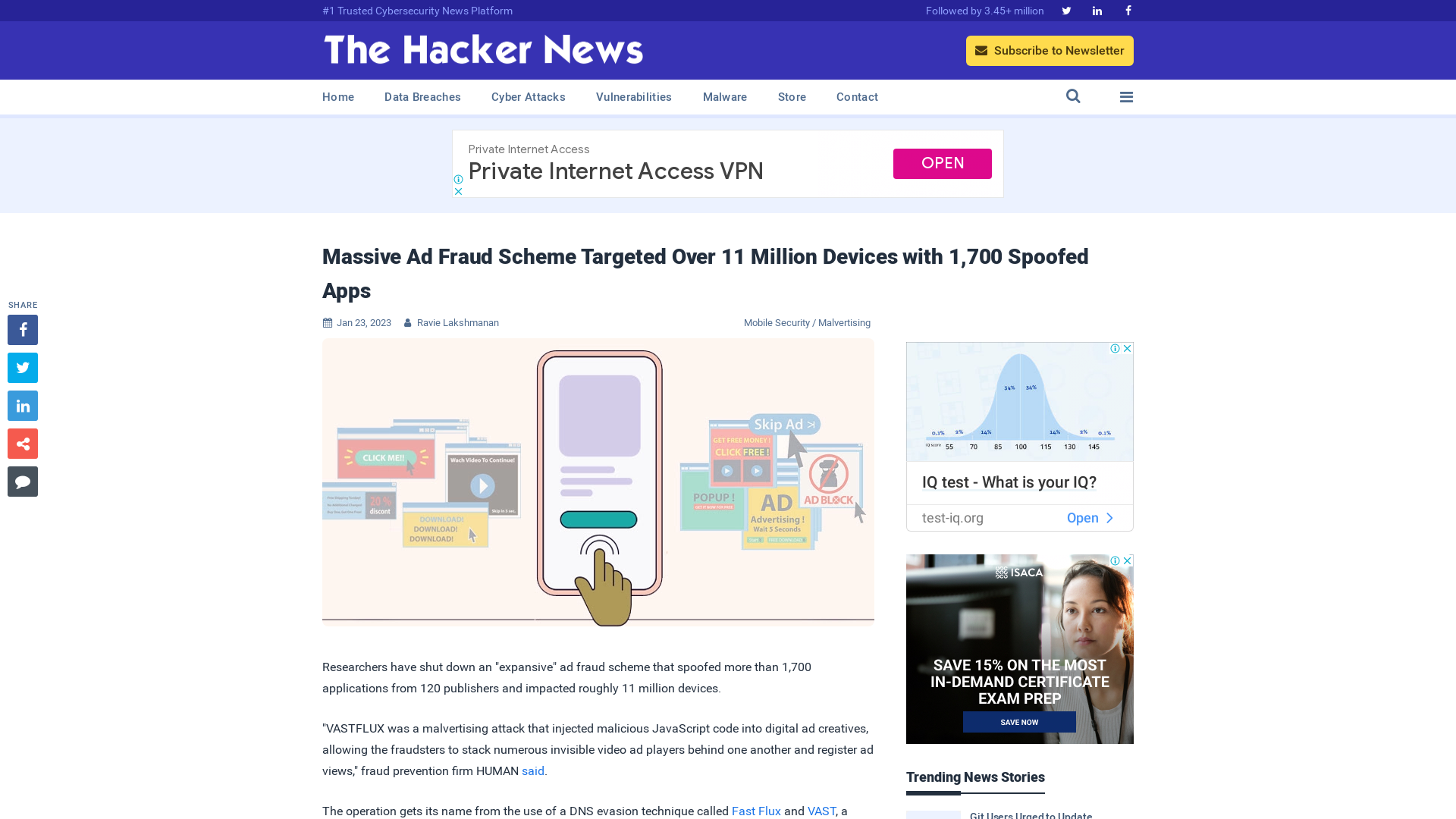Click the search magnifier icon
This screenshot has height=819, width=1456.
[1073, 96]
